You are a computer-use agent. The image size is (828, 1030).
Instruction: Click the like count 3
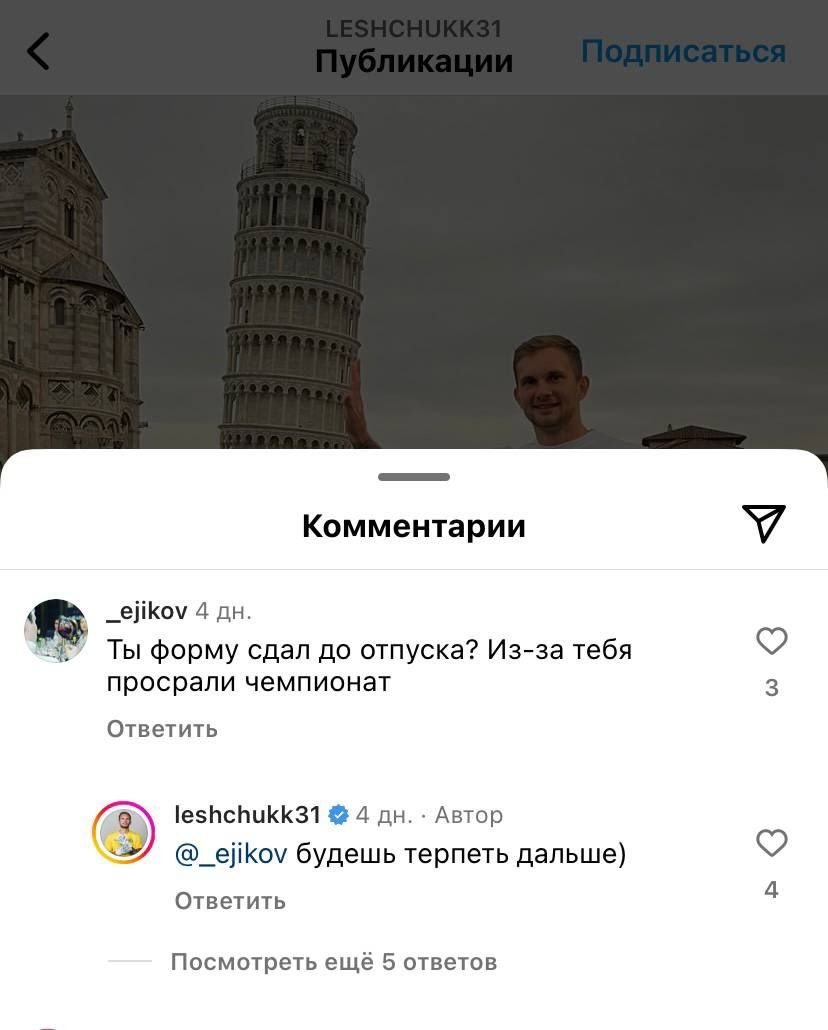click(771, 688)
